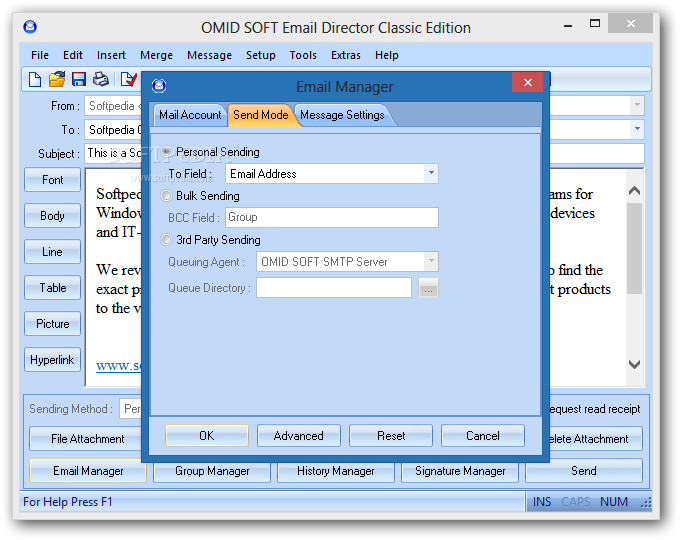This screenshot has width=680, height=540.
Task: Click the Delete Attachment button
Action: pyautogui.click(x=596, y=439)
